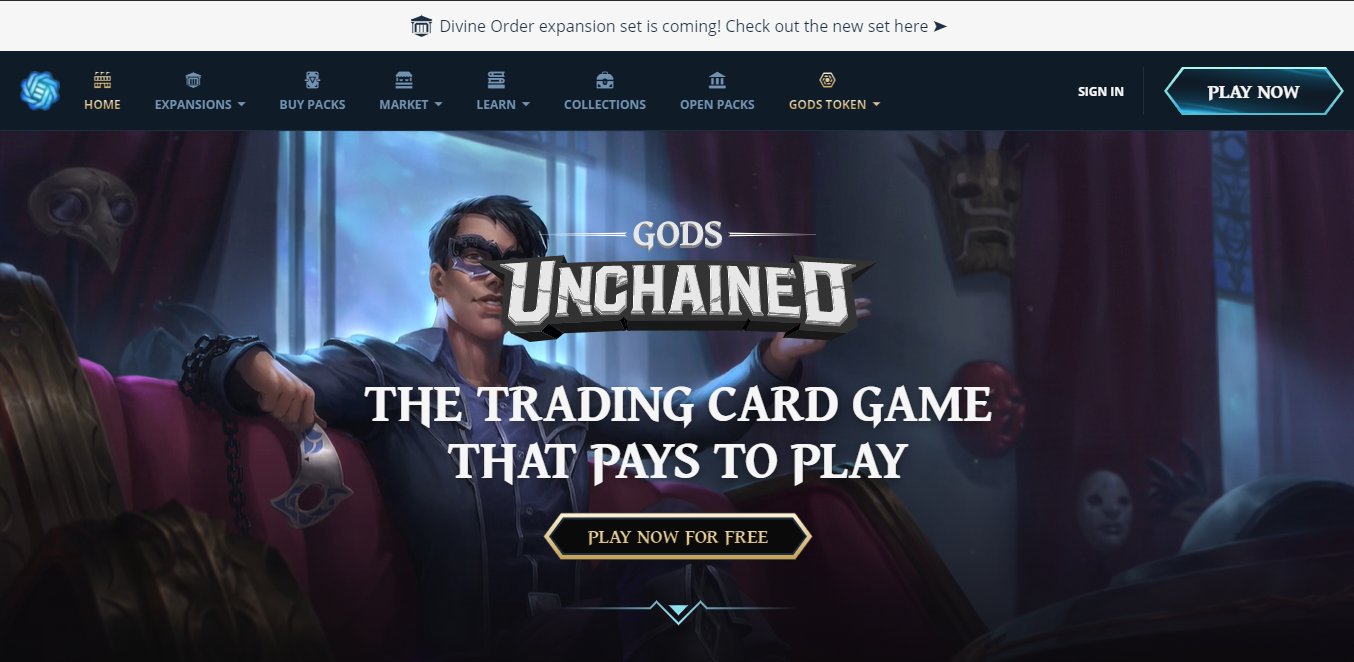Click the scroll-down chevron below hero text
The width and height of the screenshot is (1354, 662).
(678, 611)
